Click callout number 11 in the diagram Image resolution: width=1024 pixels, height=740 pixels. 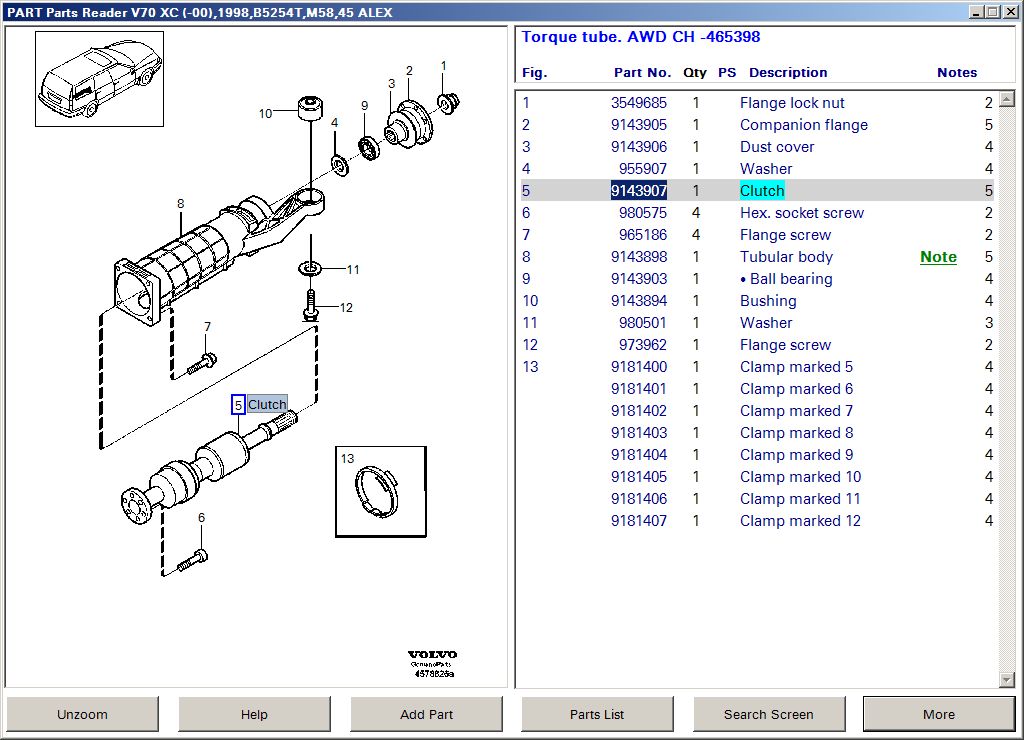pos(353,269)
